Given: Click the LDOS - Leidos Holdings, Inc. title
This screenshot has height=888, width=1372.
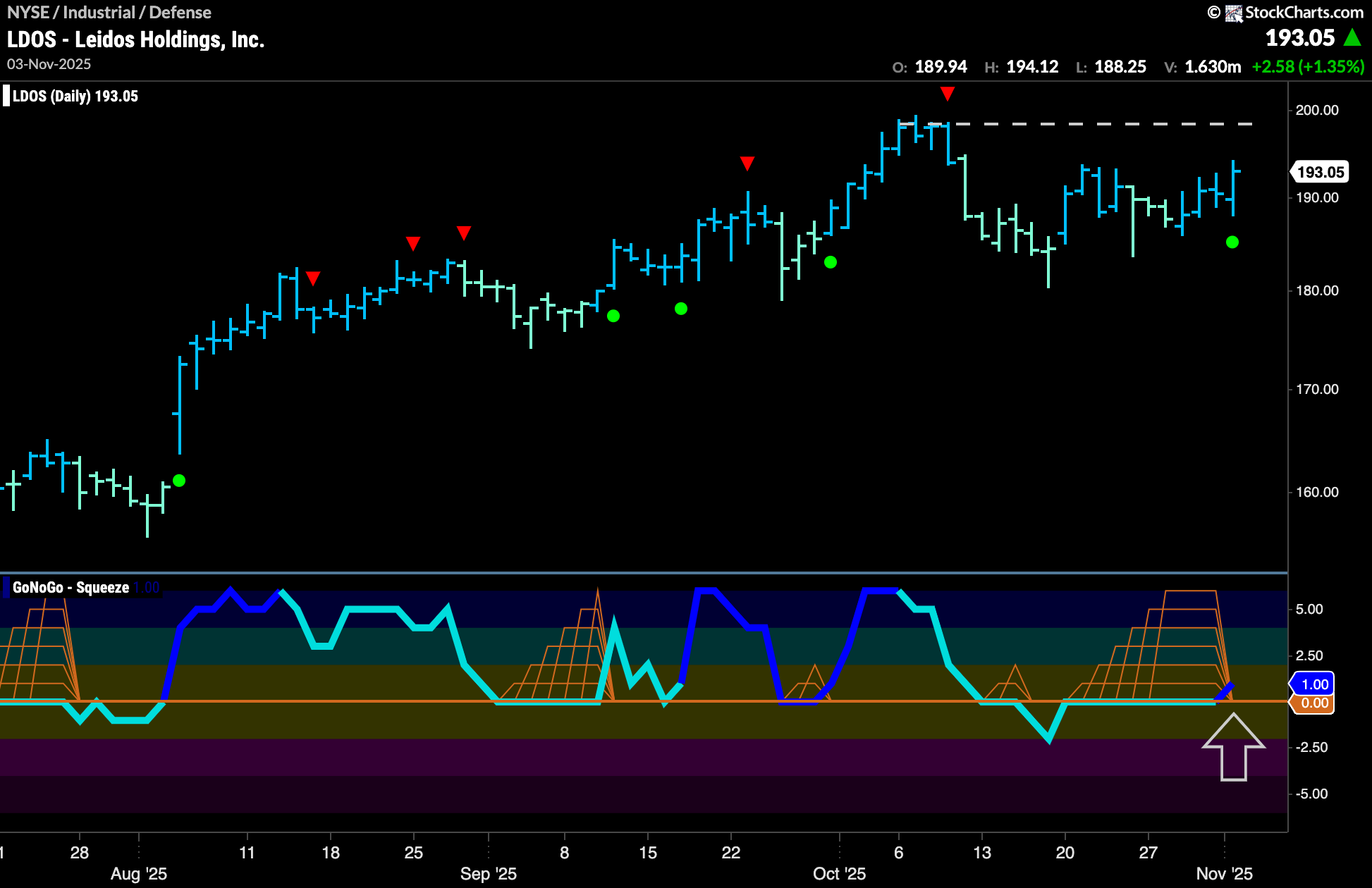Looking at the screenshot, I should click(135, 39).
